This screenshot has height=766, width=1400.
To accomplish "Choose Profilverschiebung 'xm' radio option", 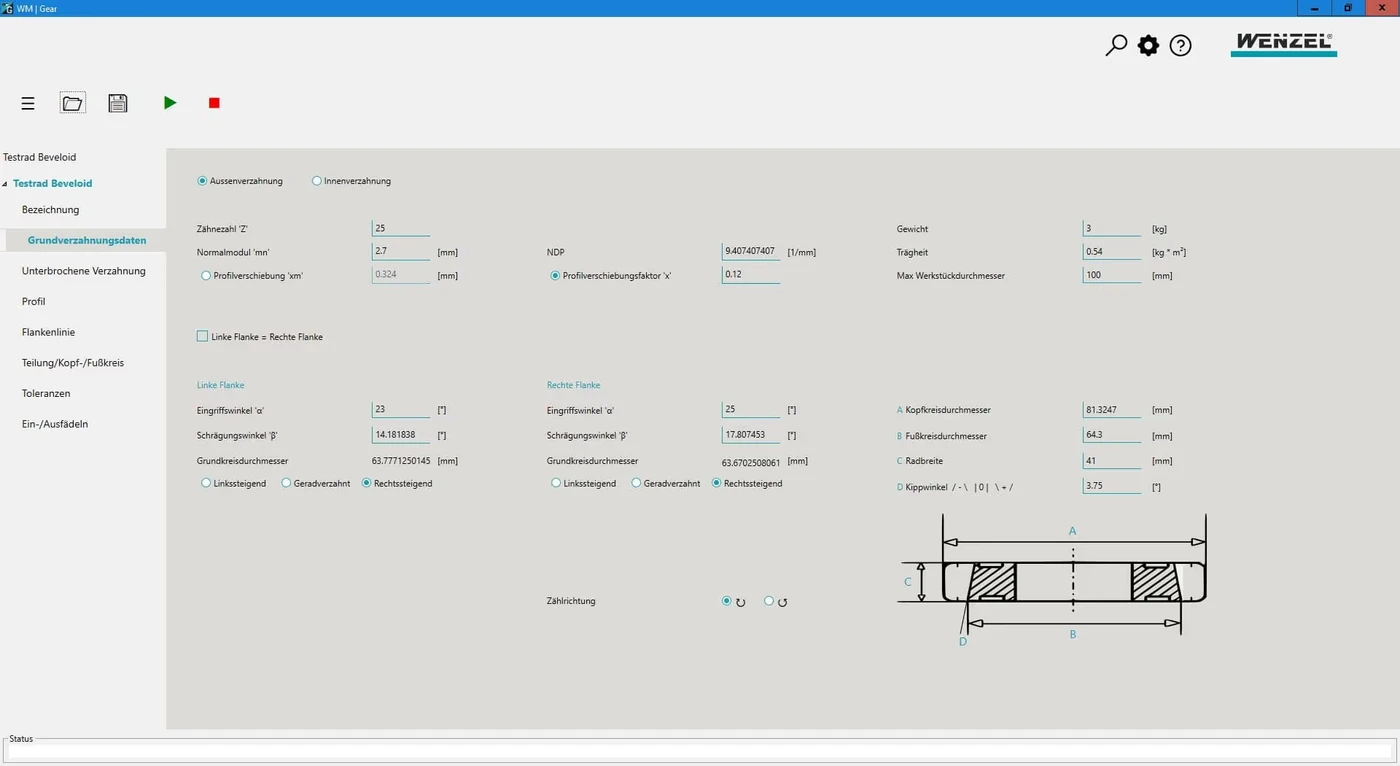I will click(206, 275).
